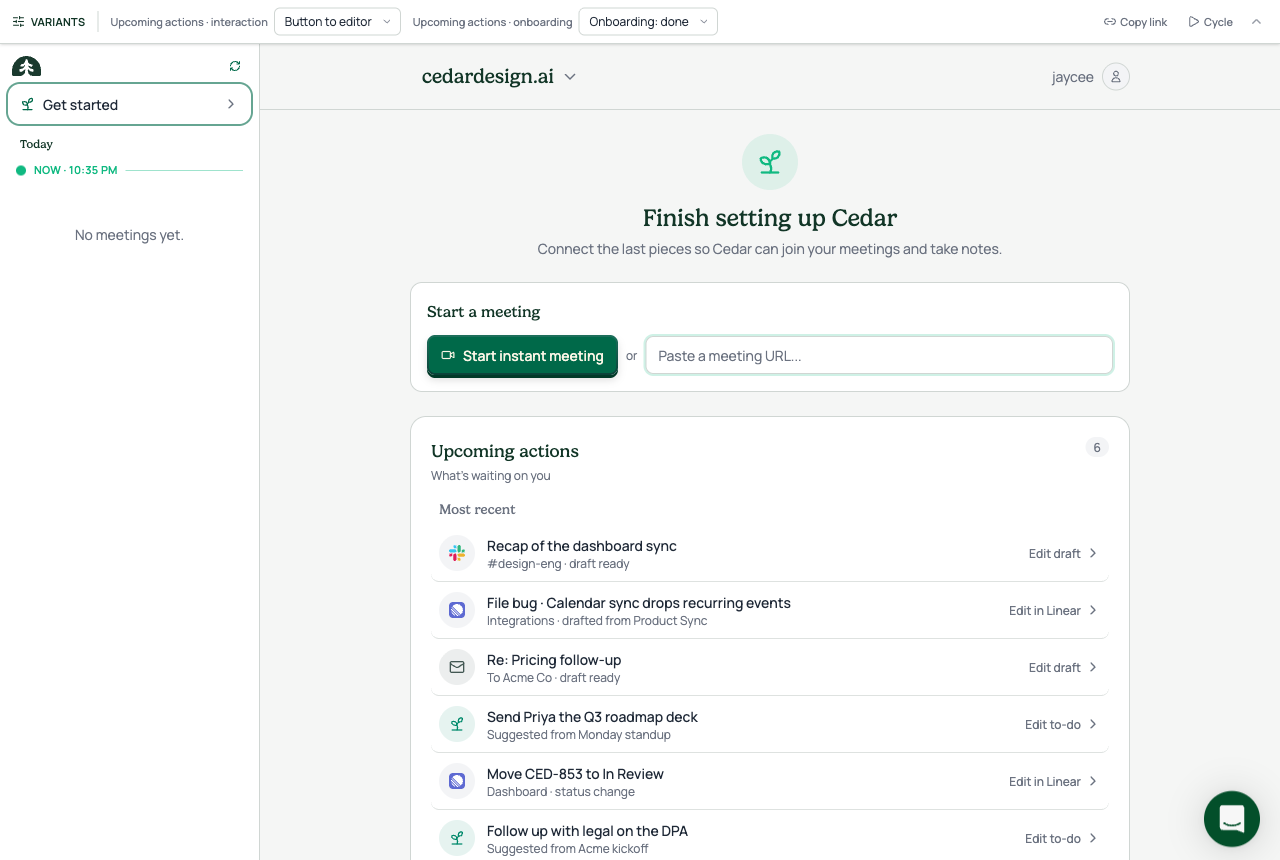Open the Onboarding: done dropdown
This screenshot has height=860, width=1280.
(x=648, y=22)
